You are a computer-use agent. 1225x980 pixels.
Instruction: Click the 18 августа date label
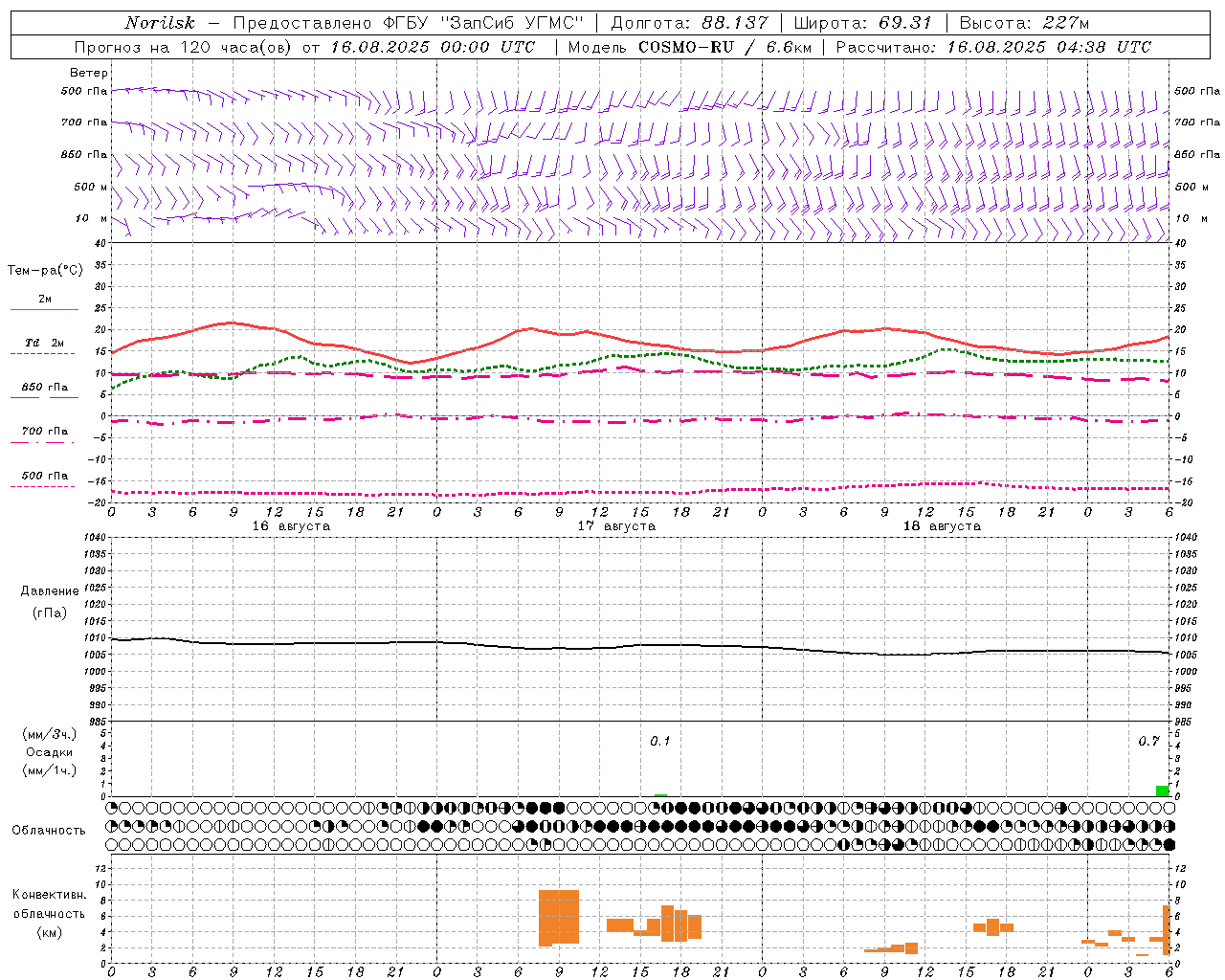[x=942, y=526]
